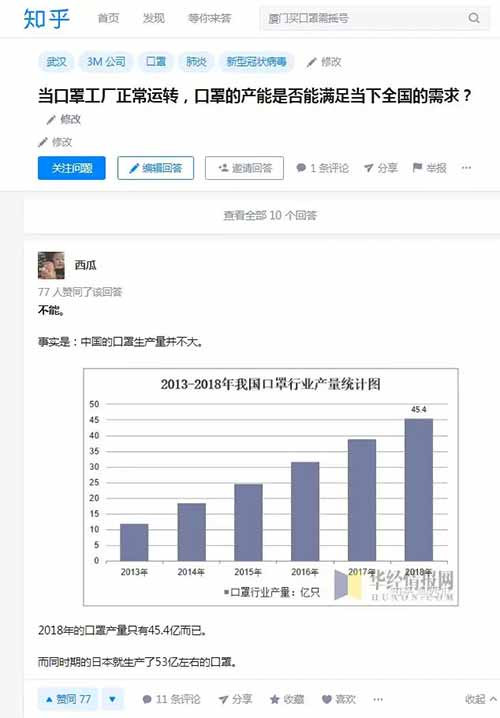Upvote answer with 赞同 77 button
The width and height of the screenshot is (500, 718).
tap(68, 699)
